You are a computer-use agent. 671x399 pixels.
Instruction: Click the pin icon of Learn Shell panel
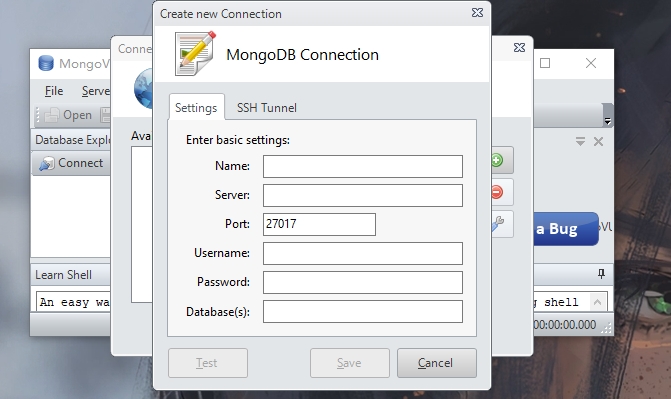(601, 274)
